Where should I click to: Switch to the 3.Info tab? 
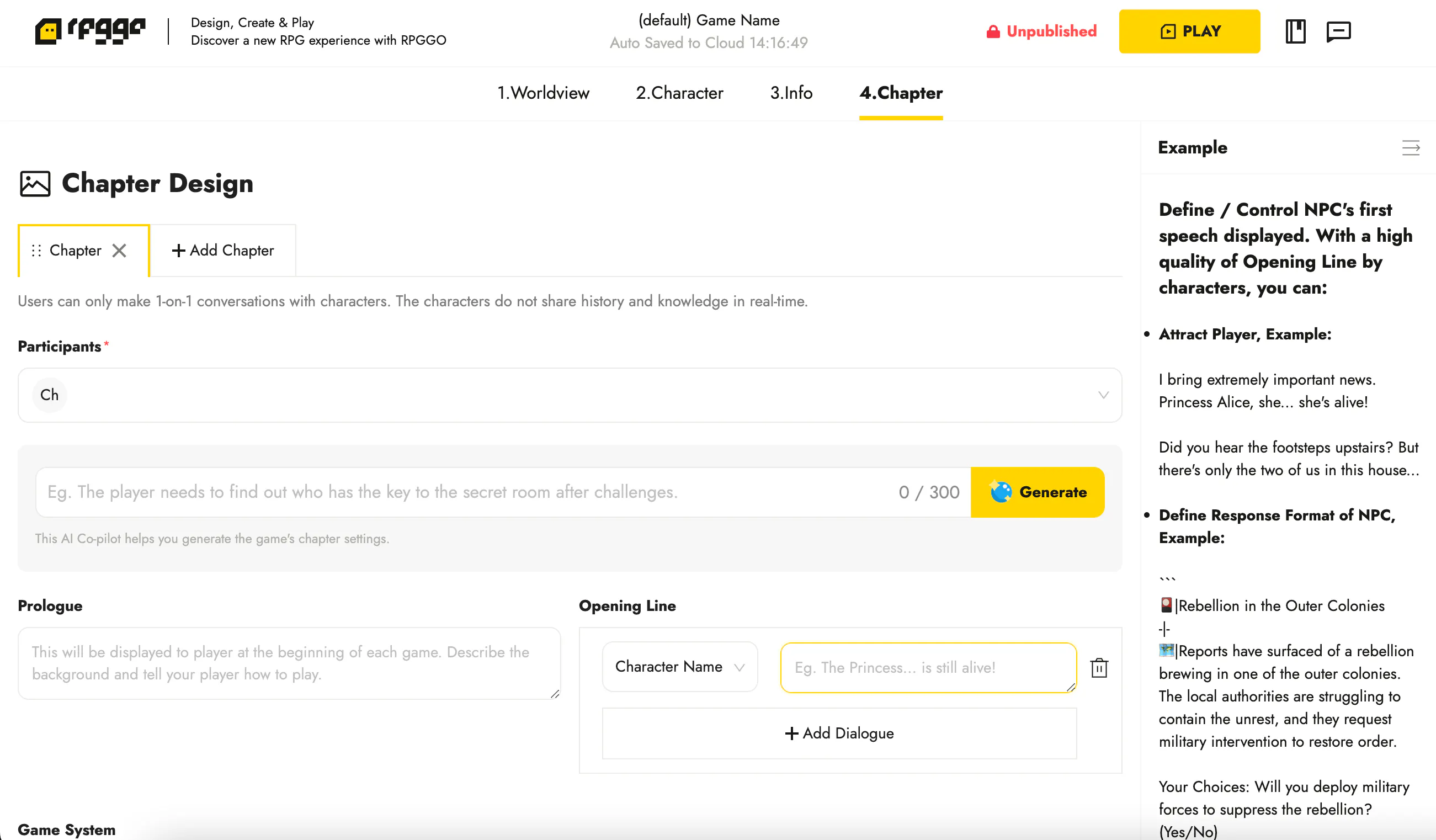tap(791, 93)
